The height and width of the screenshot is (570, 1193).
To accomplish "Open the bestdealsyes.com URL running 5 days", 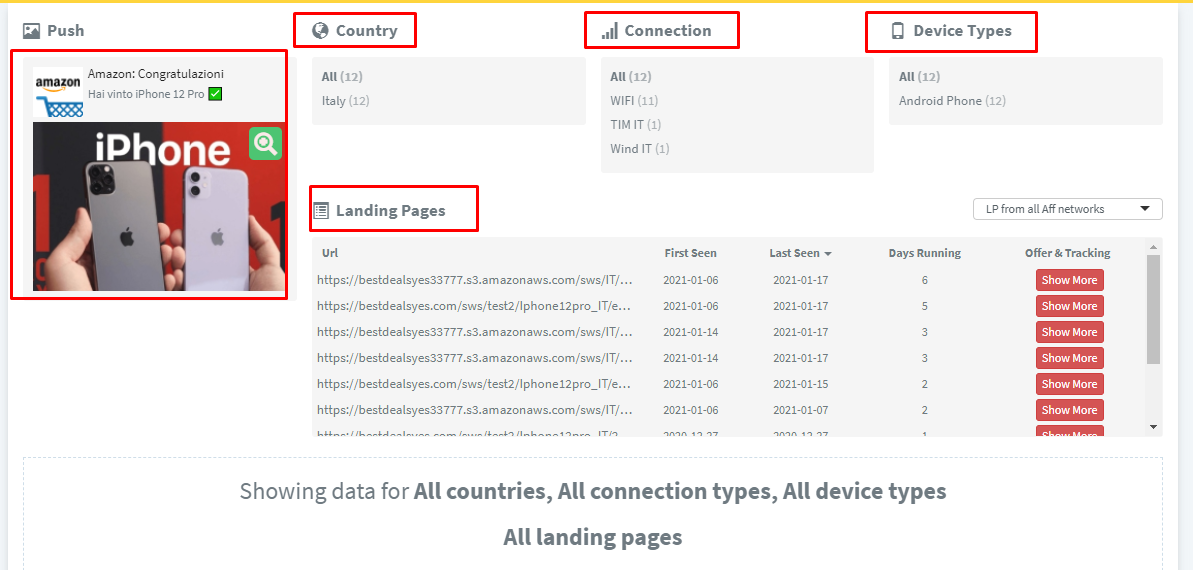I will tap(475, 306).
